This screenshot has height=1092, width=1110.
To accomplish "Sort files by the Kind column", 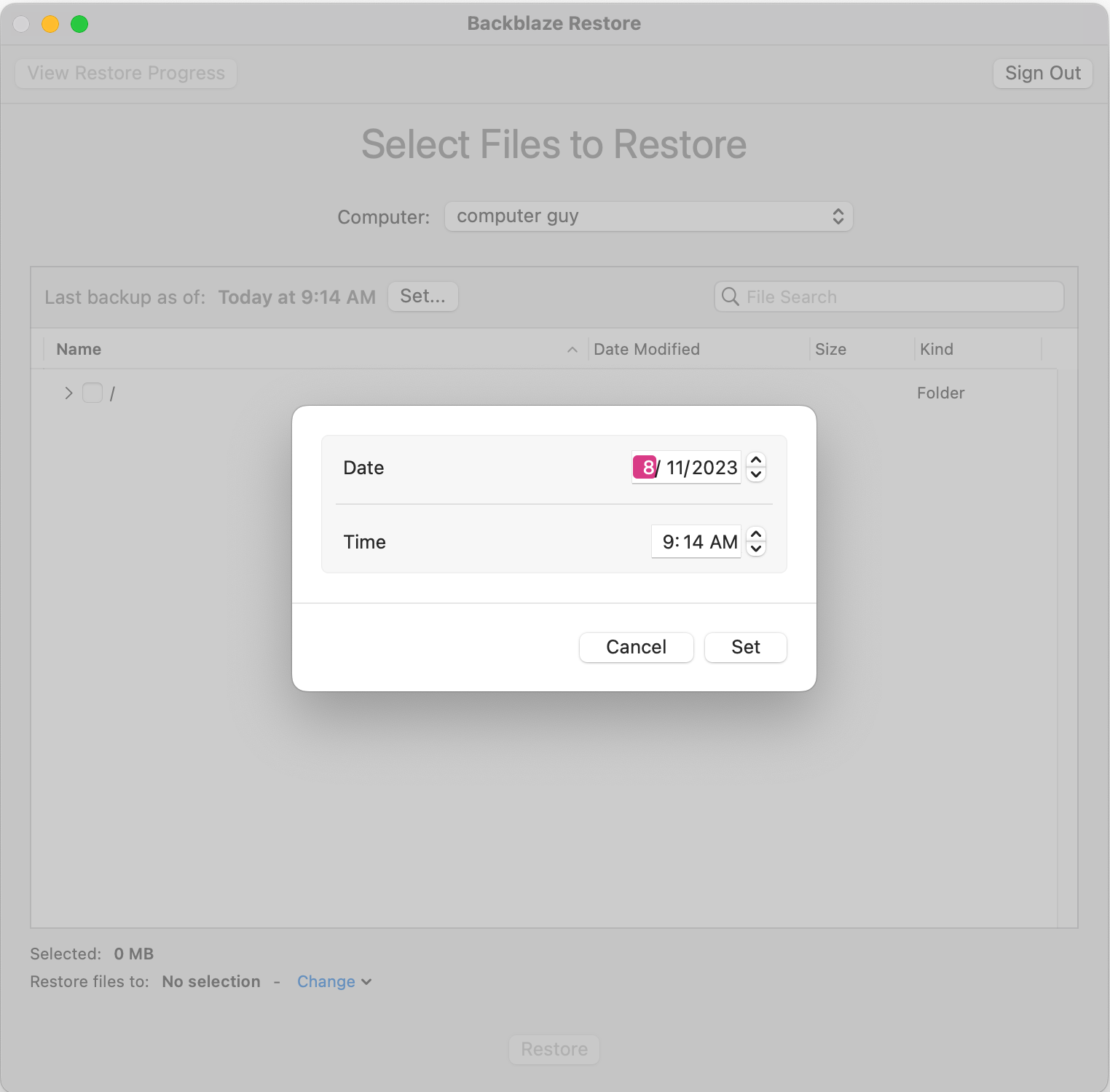I will (x=936, y=349).
